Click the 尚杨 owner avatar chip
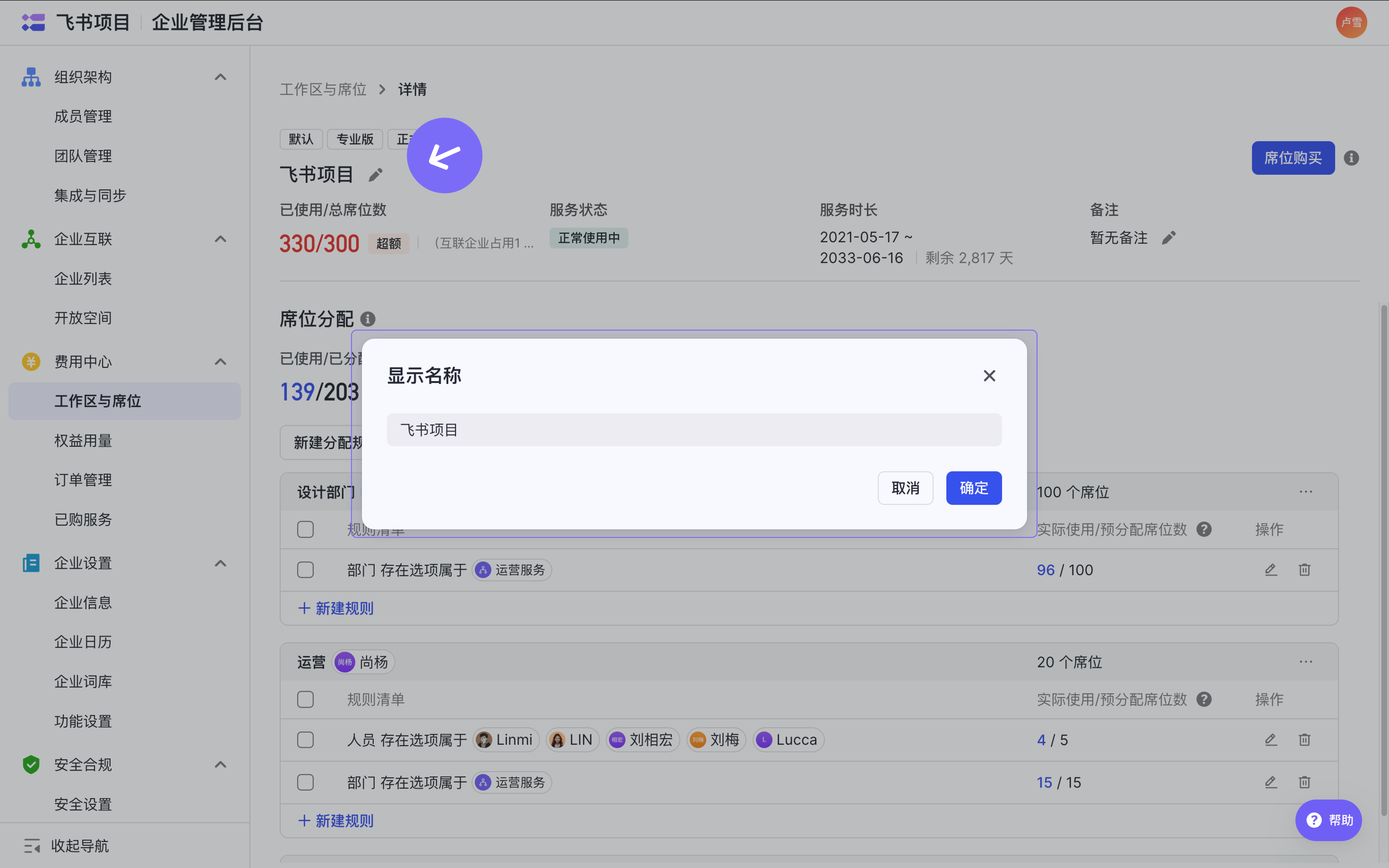 point(364,662)
